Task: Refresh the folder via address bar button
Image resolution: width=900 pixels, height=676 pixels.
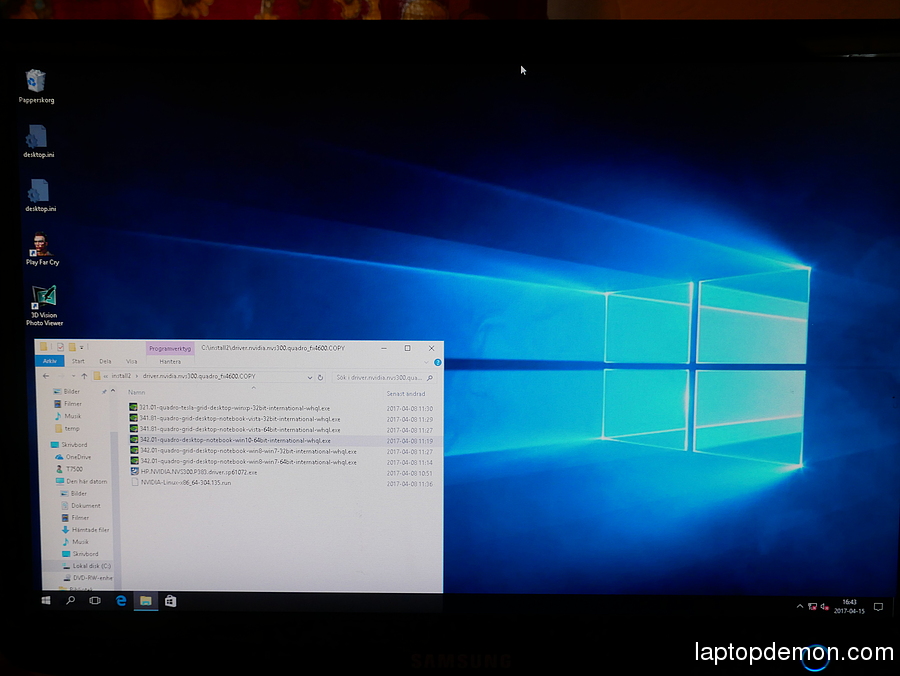Action: click(x=320, y=377)
